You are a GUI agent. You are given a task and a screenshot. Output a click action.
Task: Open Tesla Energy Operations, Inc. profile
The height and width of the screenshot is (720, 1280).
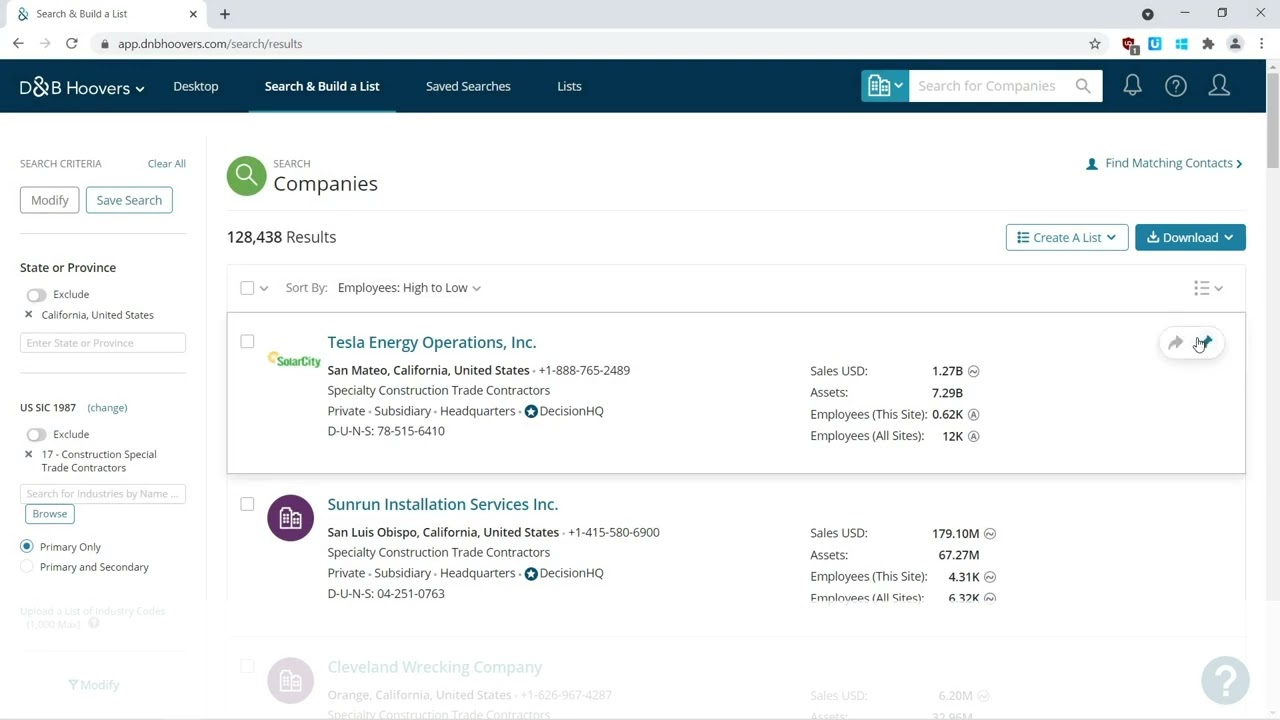click(x=432, y=342)
